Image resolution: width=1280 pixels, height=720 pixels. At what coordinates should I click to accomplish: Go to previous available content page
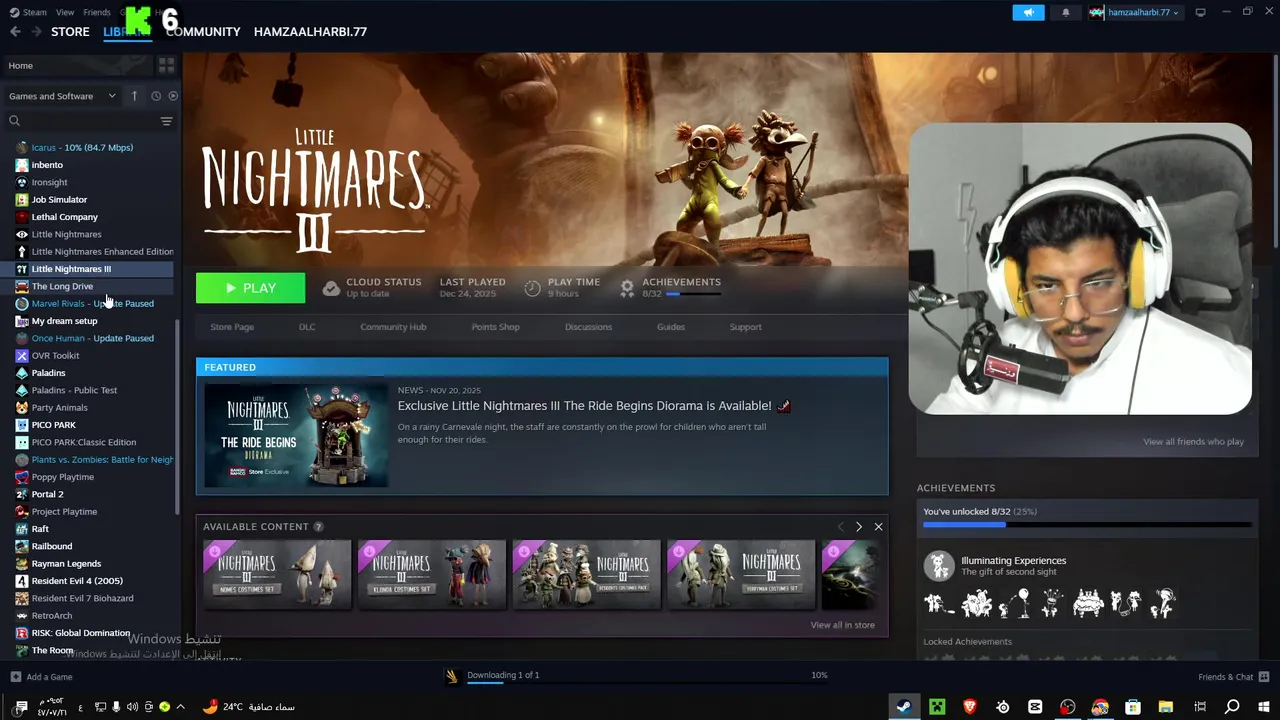[x=840, y=527]
